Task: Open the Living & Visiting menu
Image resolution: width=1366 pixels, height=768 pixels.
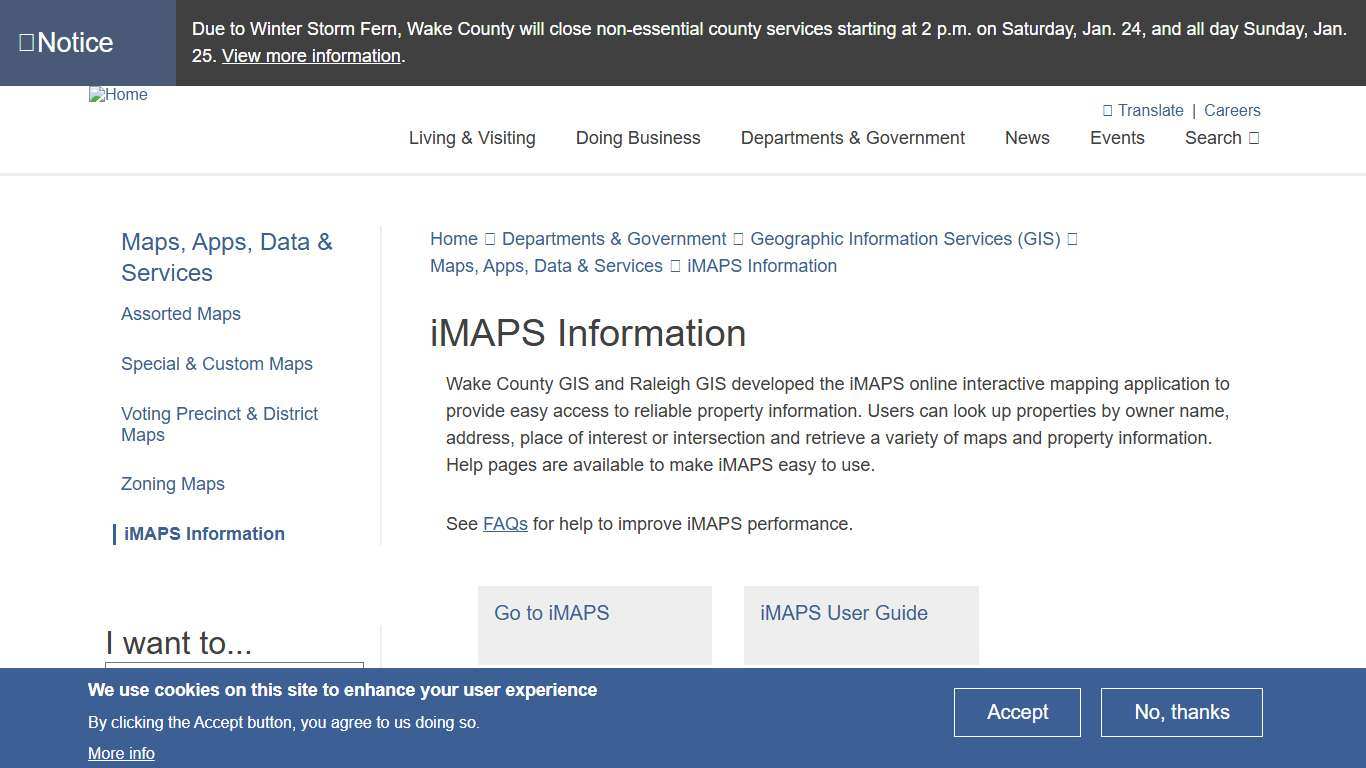Action: pos(472,138)
